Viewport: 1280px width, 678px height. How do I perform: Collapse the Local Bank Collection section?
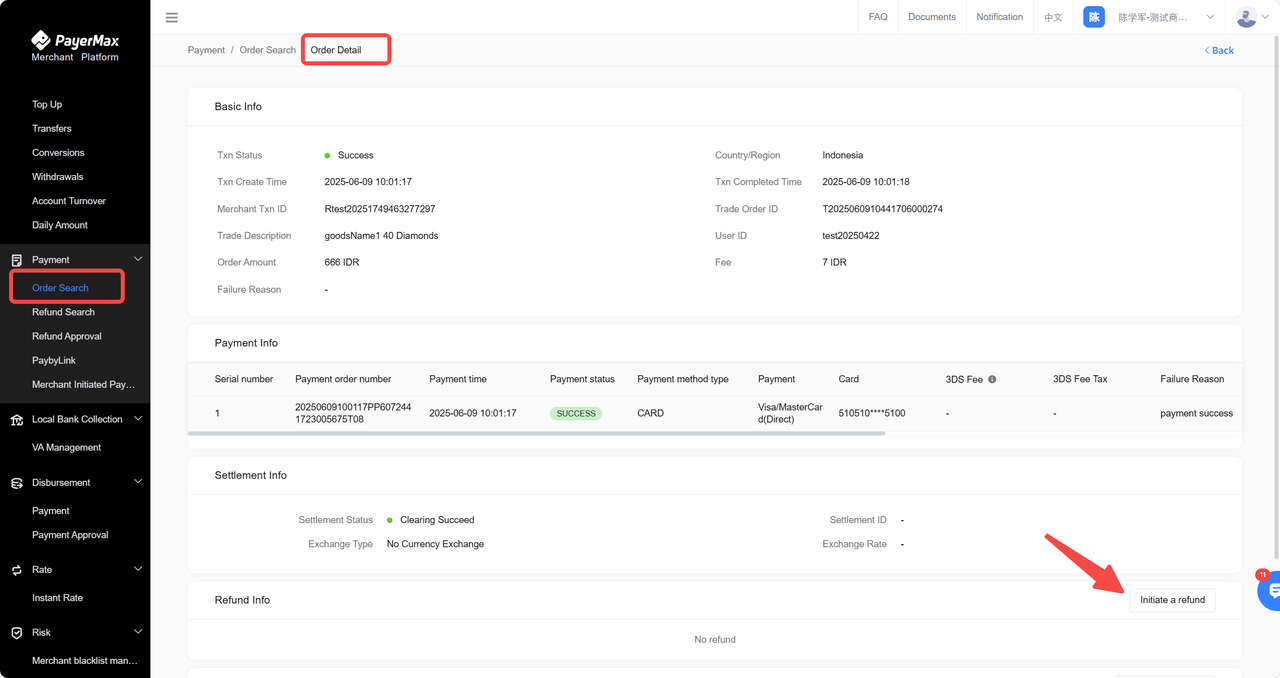click(x=138, y=419)
